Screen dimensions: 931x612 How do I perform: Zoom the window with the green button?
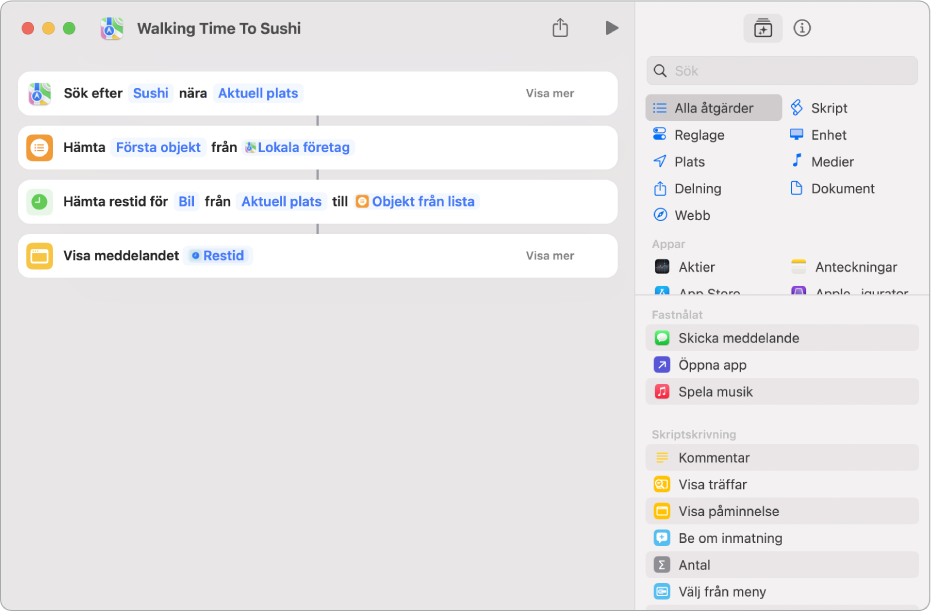pos(69,28)
